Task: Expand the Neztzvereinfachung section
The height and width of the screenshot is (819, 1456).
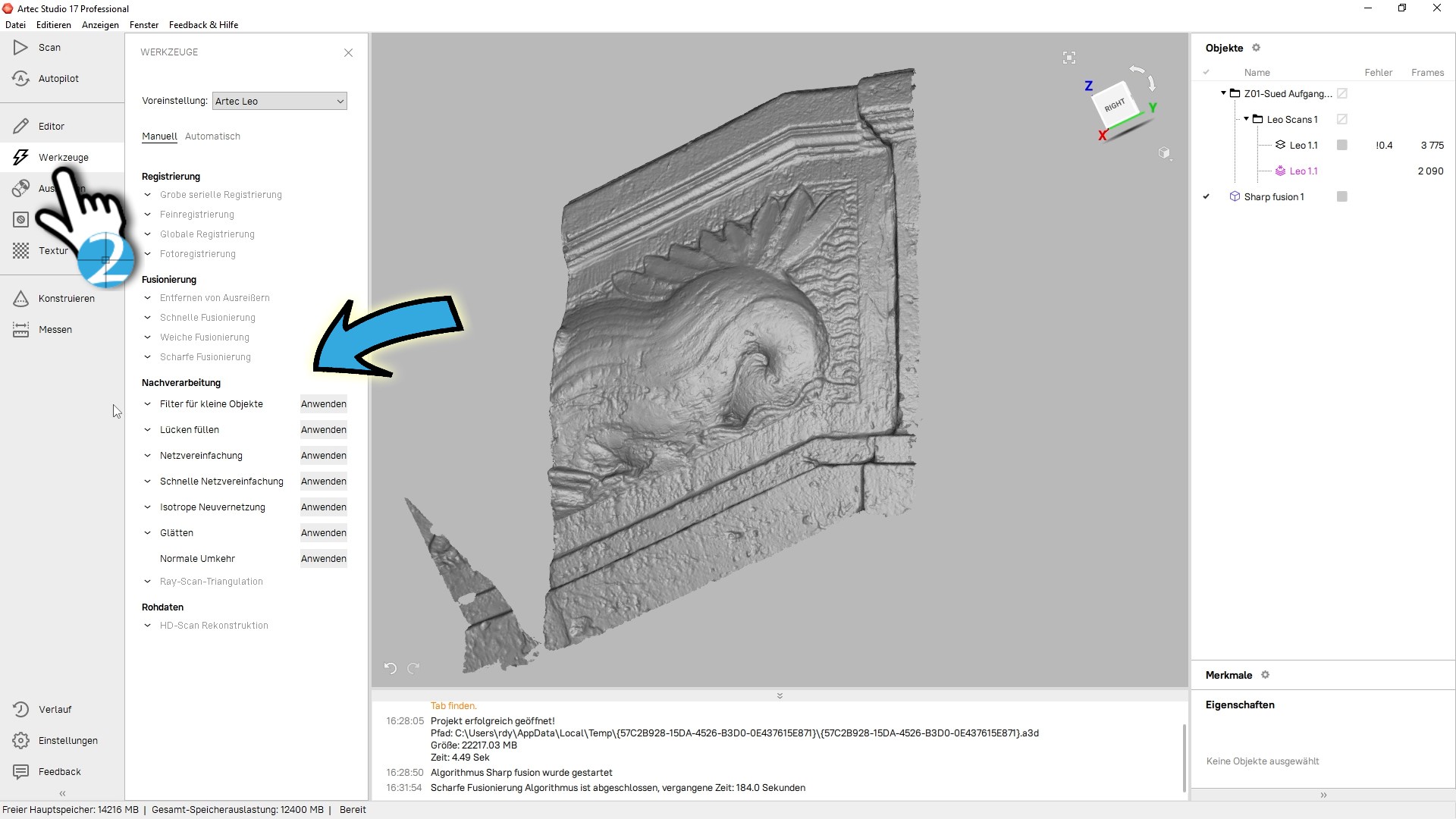Action: click(x=147, y=455)
